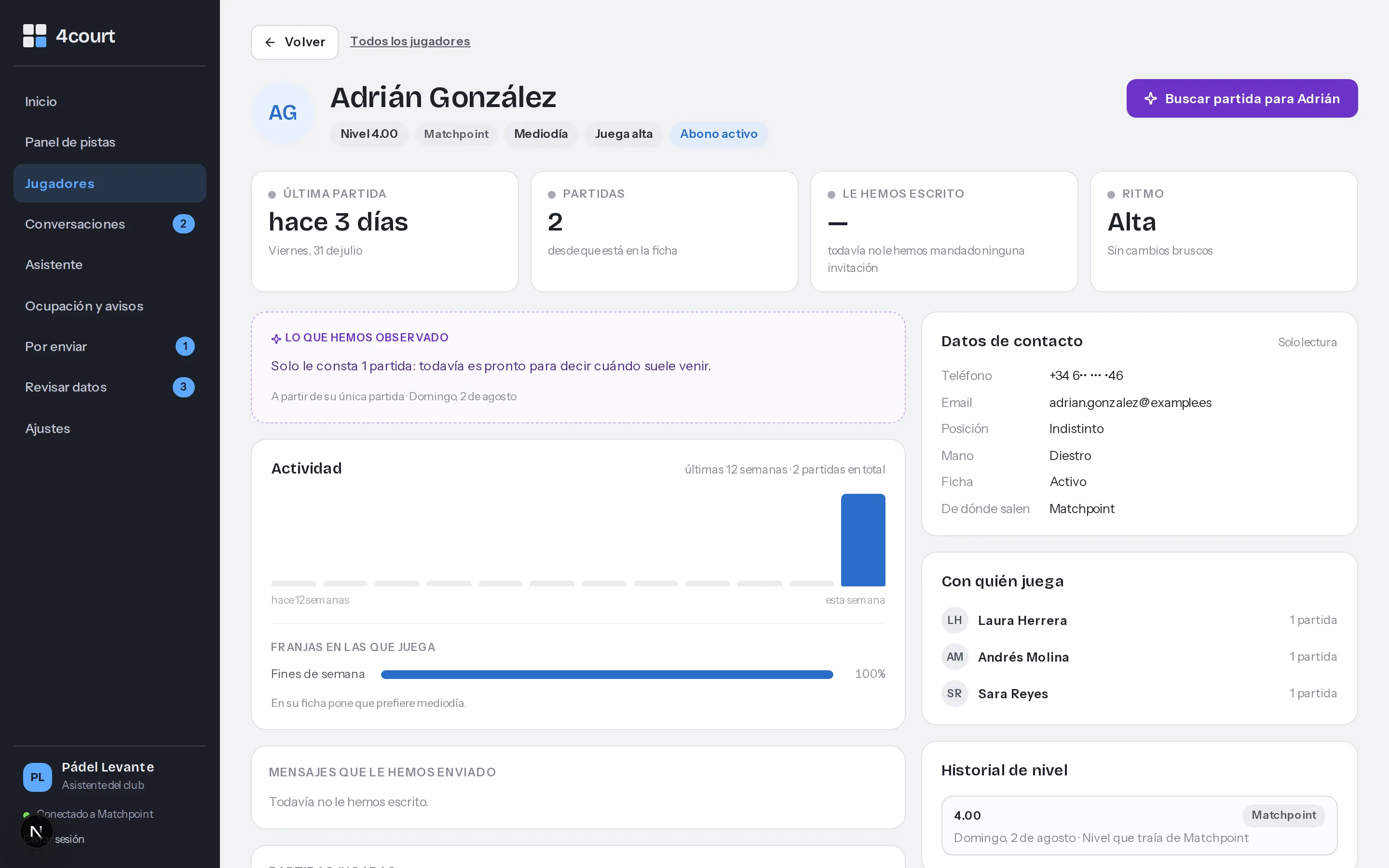Image resolution: width=1389 pixels, height=868 pixels.
Task: Click the Matchpoint badge in Historial de nivel
Action: 1283,815
